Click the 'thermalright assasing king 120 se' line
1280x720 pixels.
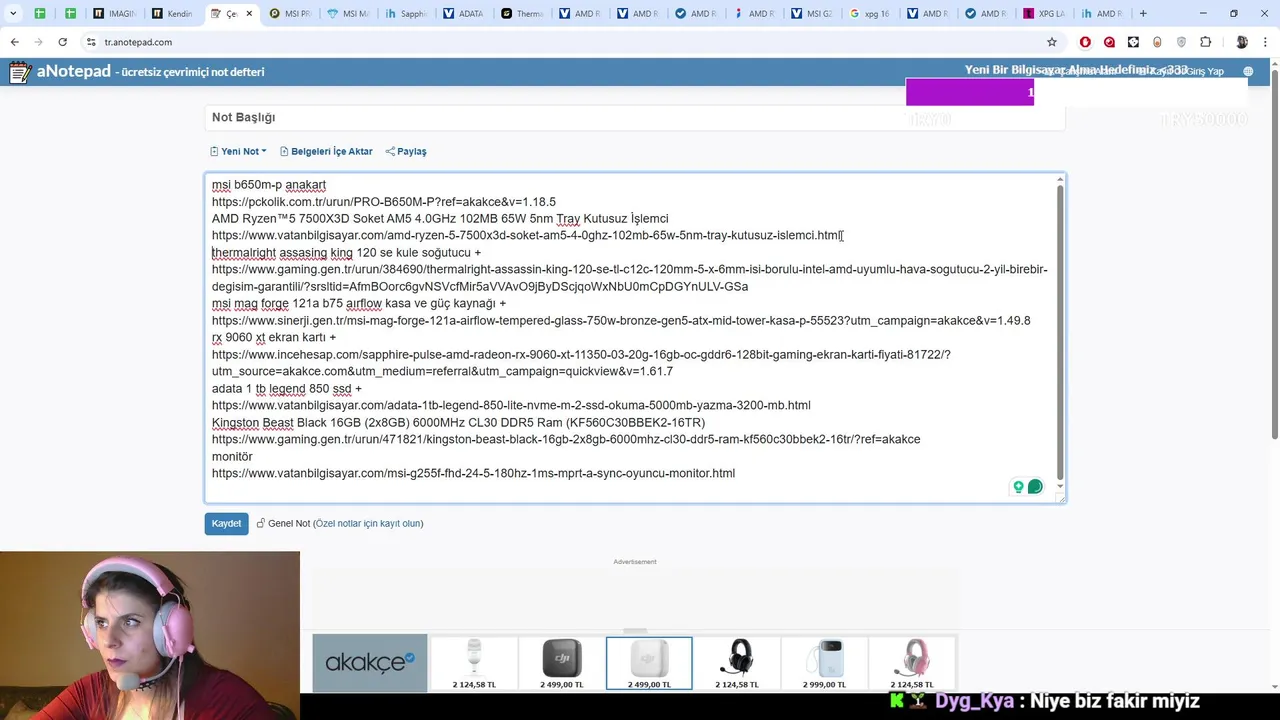pyautogui.click(x=346, y=252)
